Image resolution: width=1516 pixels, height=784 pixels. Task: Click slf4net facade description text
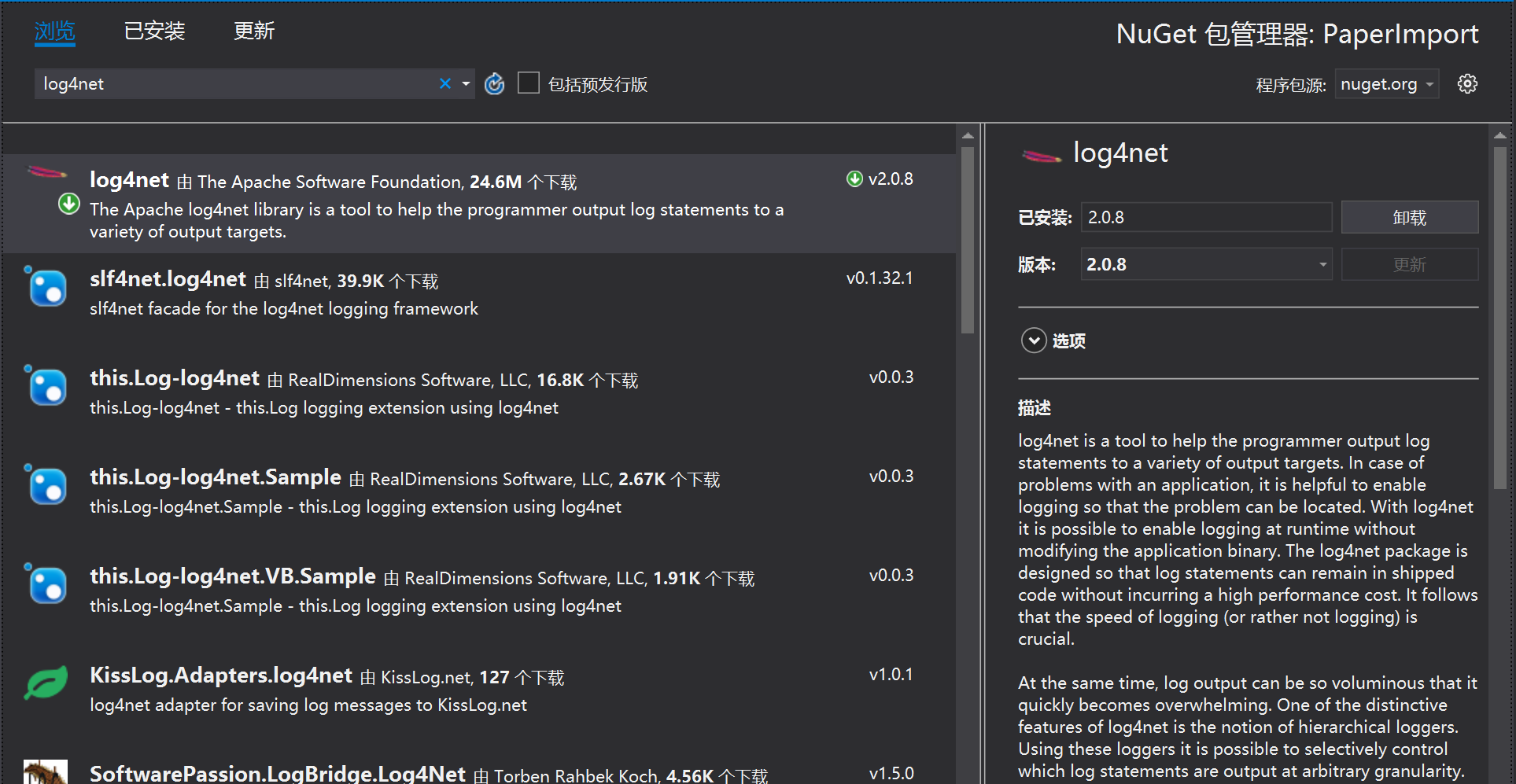(x=284, y=308)
